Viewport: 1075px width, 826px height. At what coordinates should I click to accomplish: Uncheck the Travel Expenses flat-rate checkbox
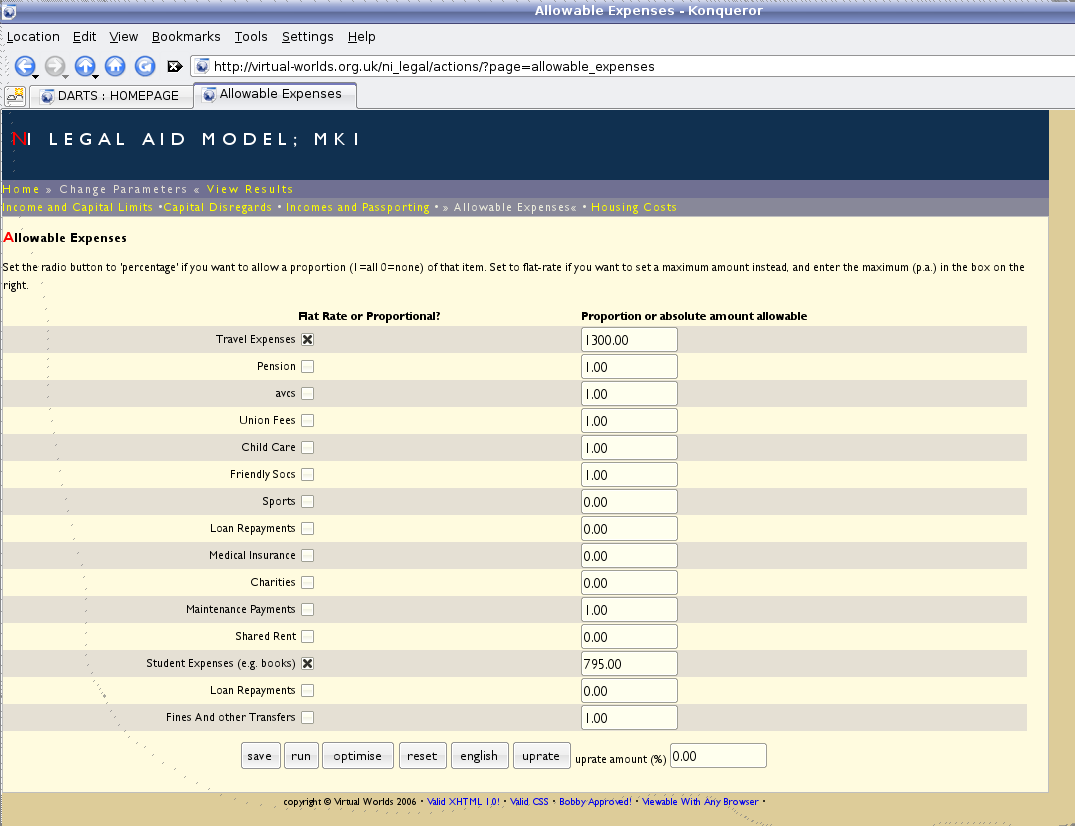307,339
